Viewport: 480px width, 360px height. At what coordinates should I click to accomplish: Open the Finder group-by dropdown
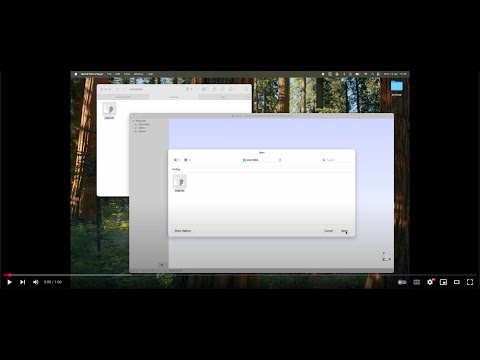click(204, 89)
